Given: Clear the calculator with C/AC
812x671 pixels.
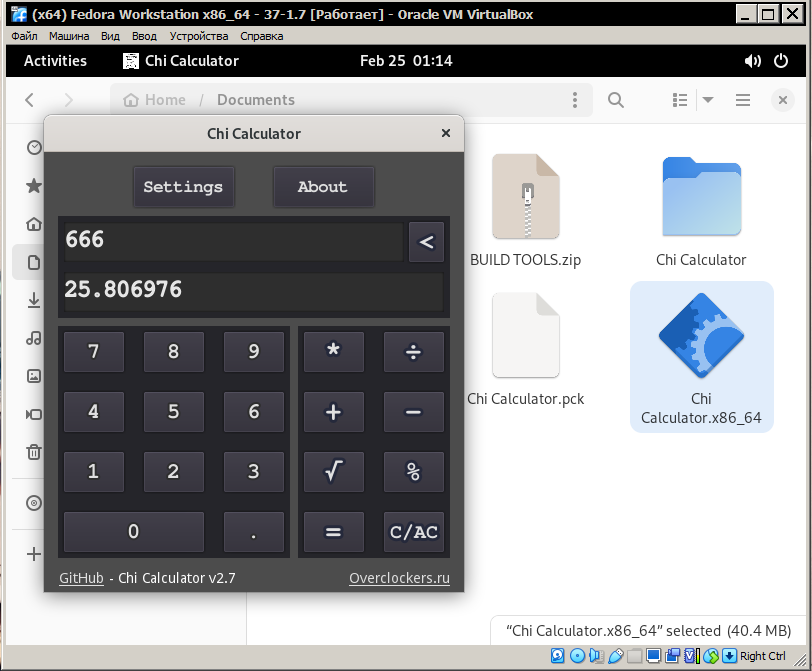Looking at the screenshot, I should pyautogui.click(x=414, y=532).
